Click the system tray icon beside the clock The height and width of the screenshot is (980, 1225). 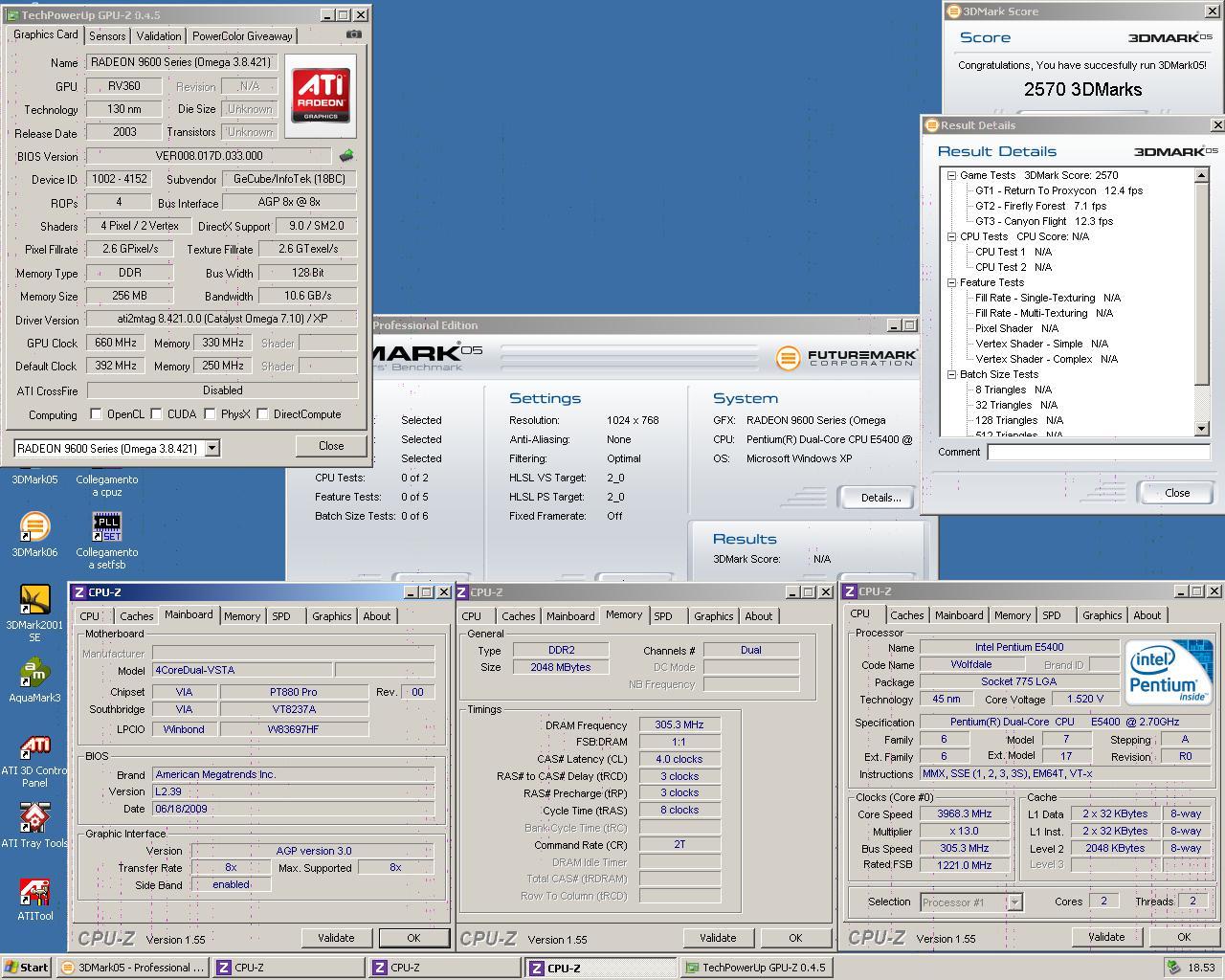click(x=1172, y=967)
